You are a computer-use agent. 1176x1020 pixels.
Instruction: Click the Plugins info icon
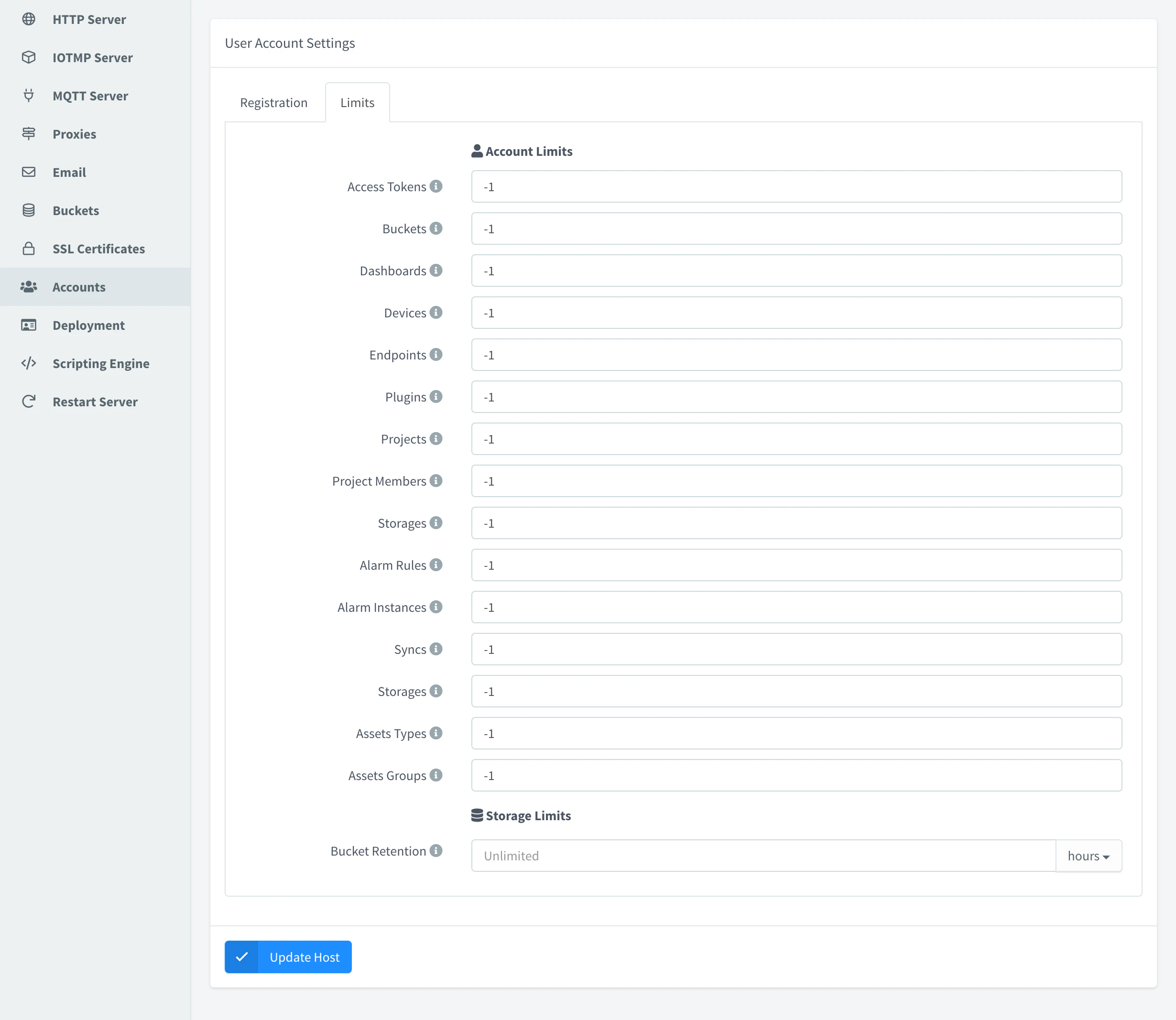[436, 397]
